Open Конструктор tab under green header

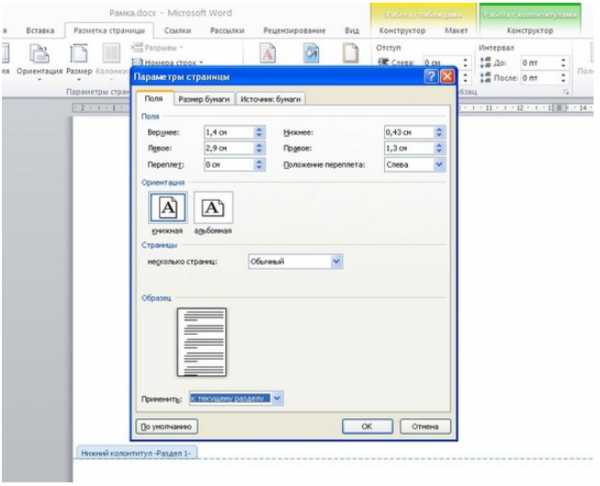[x=530, y=31]
